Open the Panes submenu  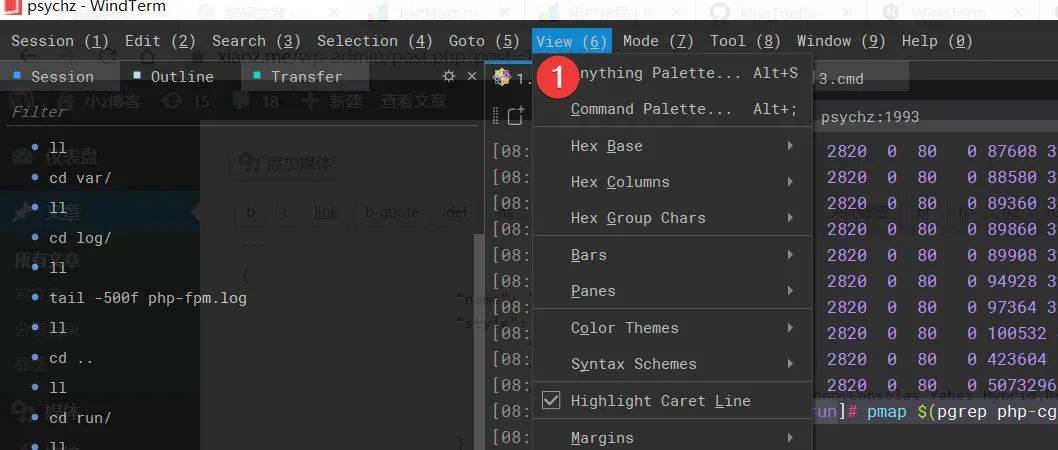(673, 291)
